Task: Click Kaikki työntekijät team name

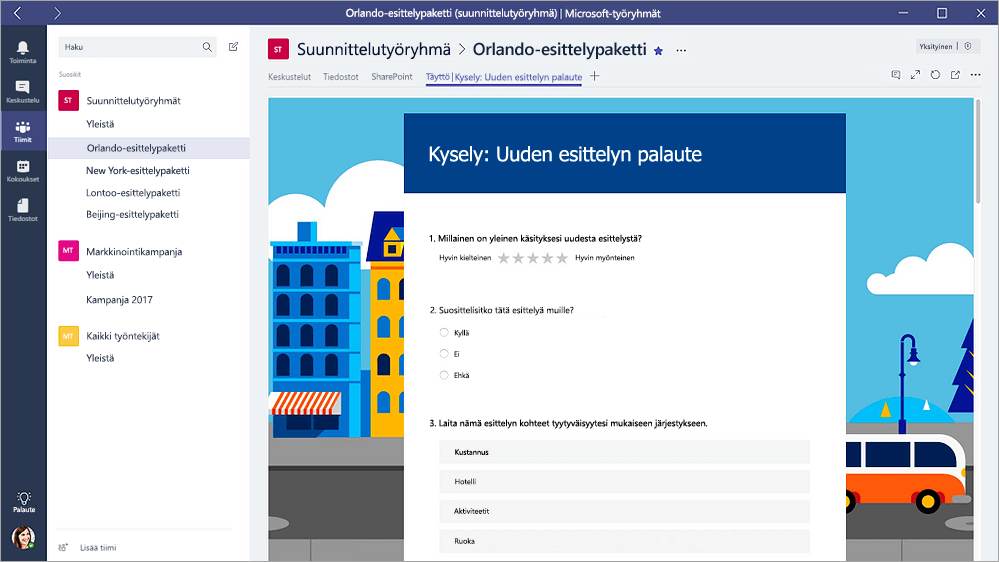Action: (123, 336)
